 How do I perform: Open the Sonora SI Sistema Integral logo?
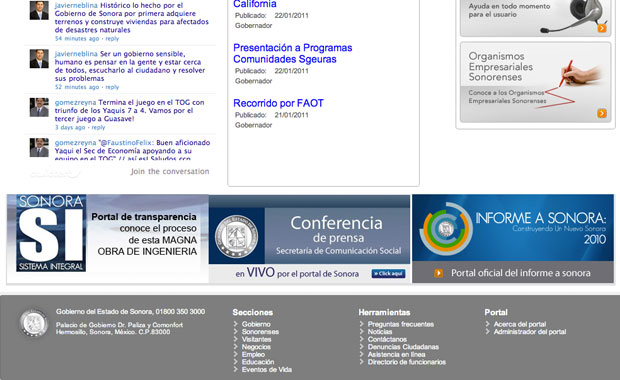click(x=51, y=233)
